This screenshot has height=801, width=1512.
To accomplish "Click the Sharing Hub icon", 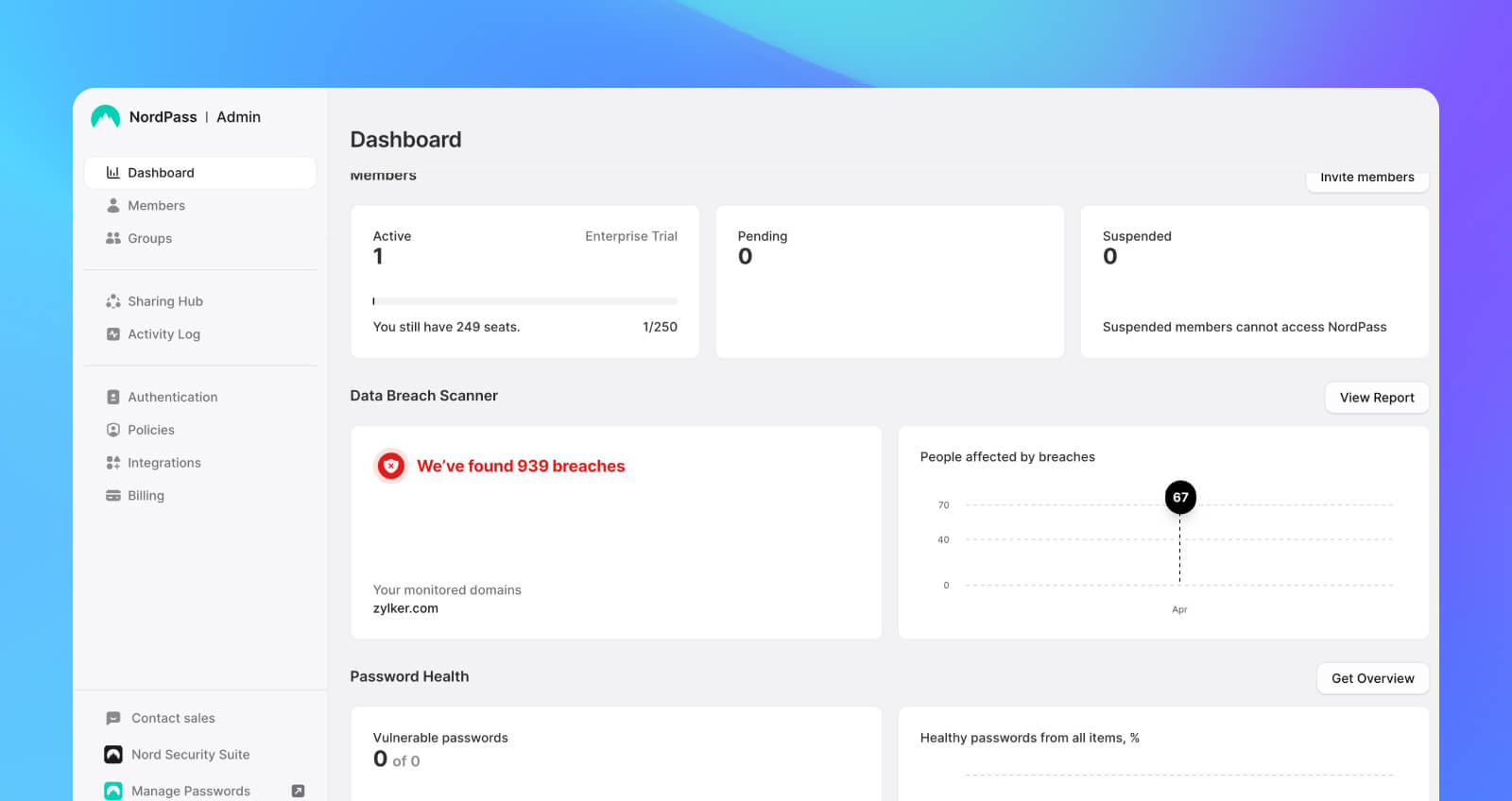I will click(113, 301).
